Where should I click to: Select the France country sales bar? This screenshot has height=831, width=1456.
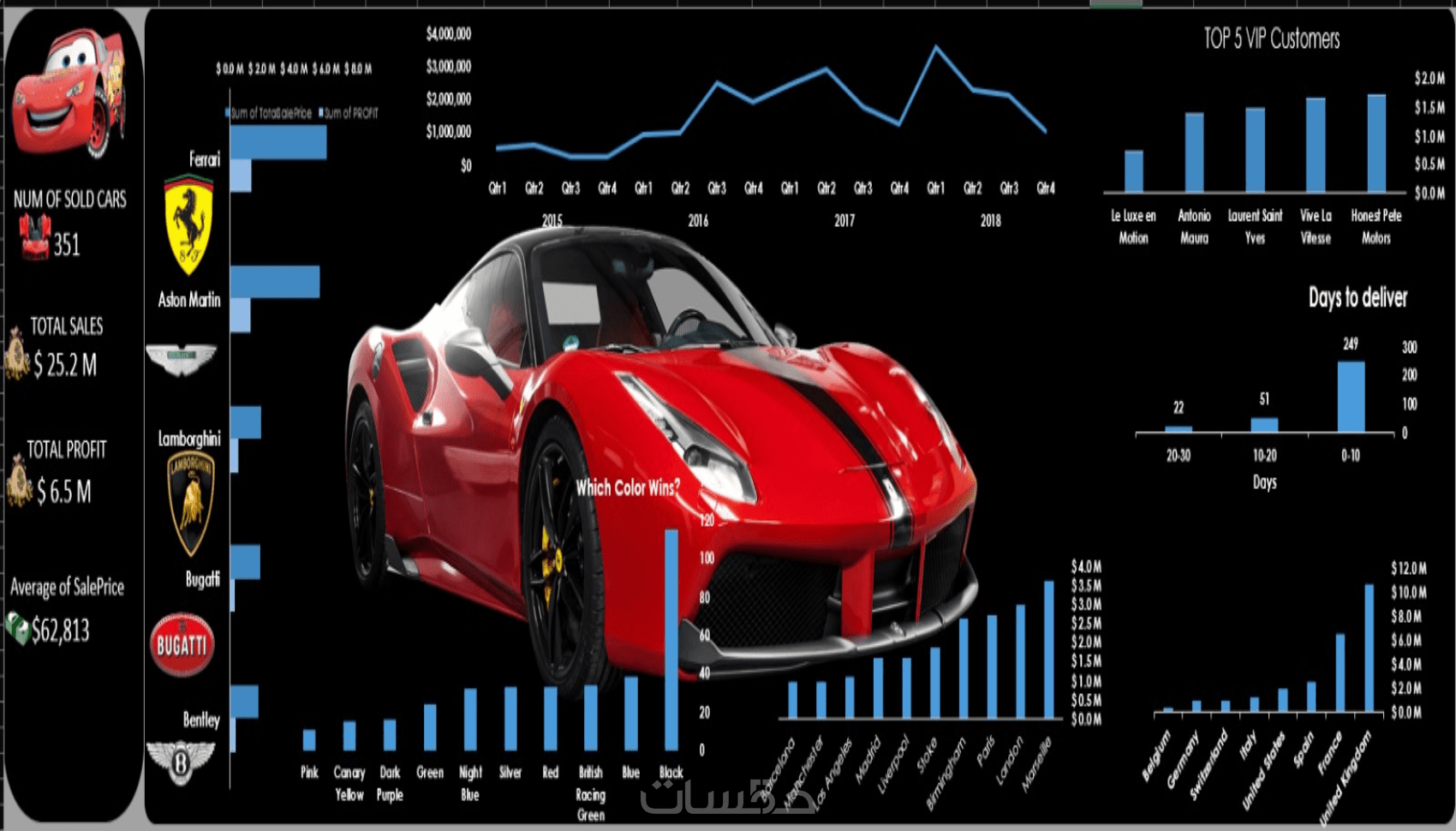tap(1340, 673)
